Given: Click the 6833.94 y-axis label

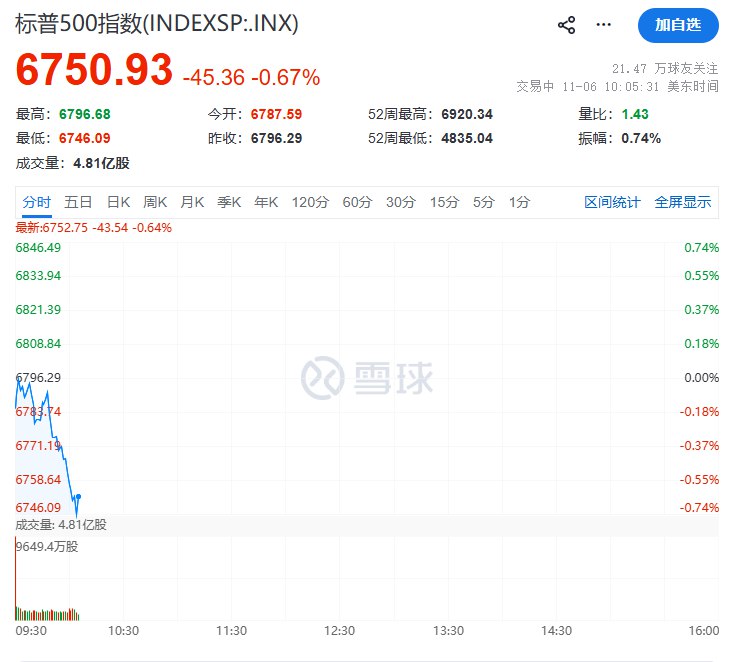Looking at the screenshot, I should click(38, 276).
